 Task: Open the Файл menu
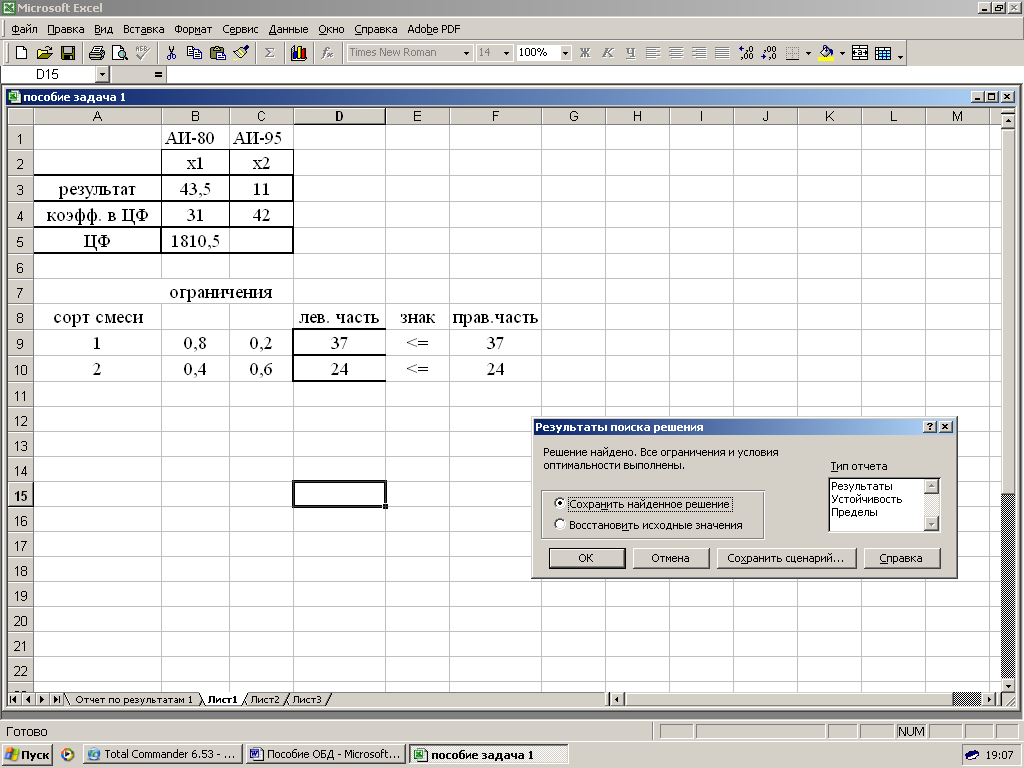[x=24, y=29]
